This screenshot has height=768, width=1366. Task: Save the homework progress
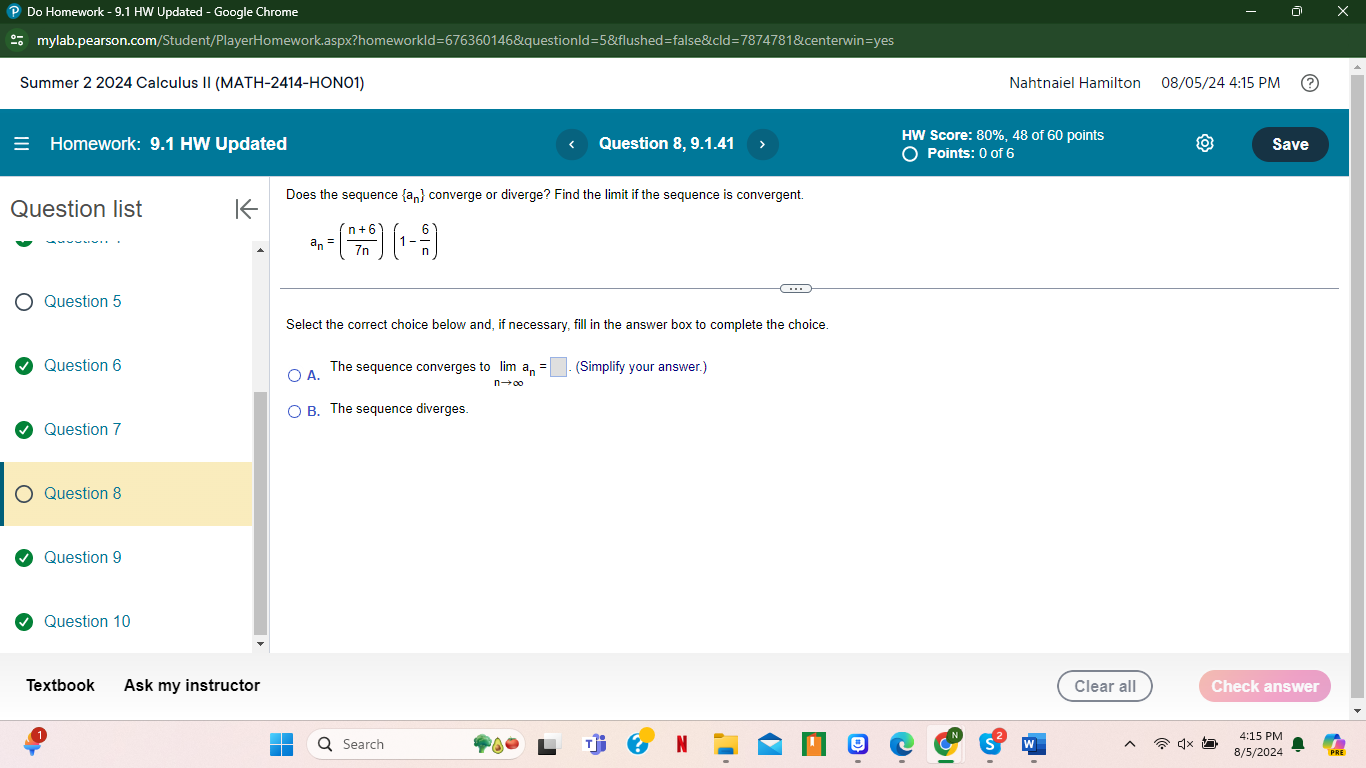pyautogui.click(x=1289, y=144)
